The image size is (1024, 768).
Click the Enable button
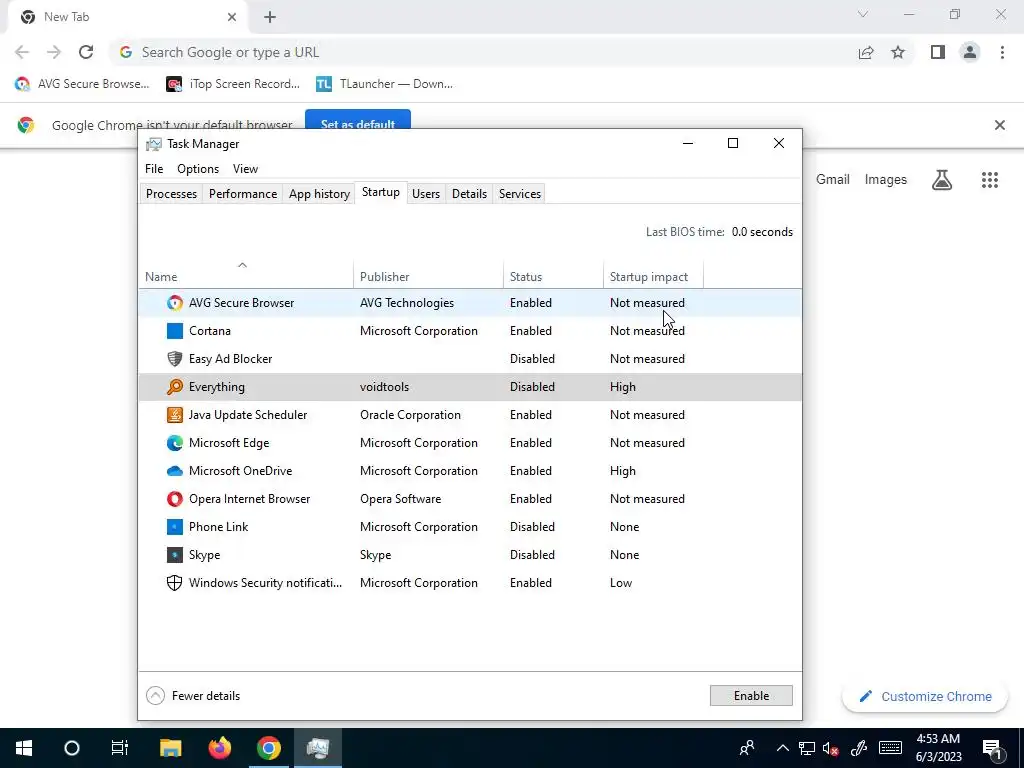tap(751, 696)
